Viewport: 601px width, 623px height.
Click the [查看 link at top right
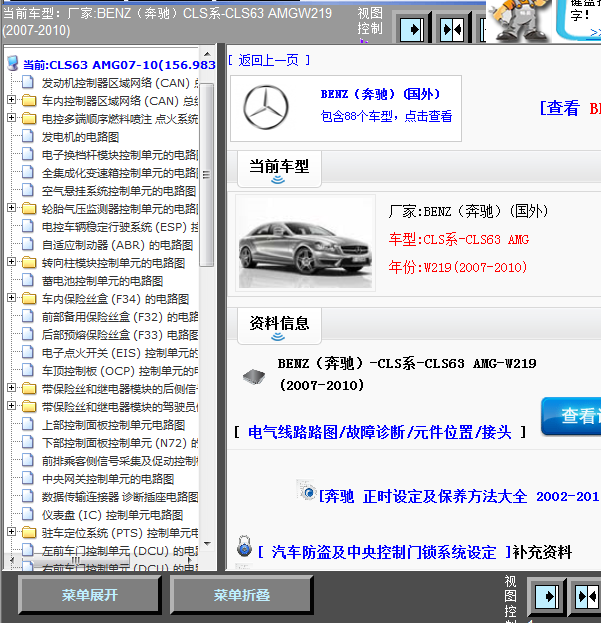(x=559, y=108)
